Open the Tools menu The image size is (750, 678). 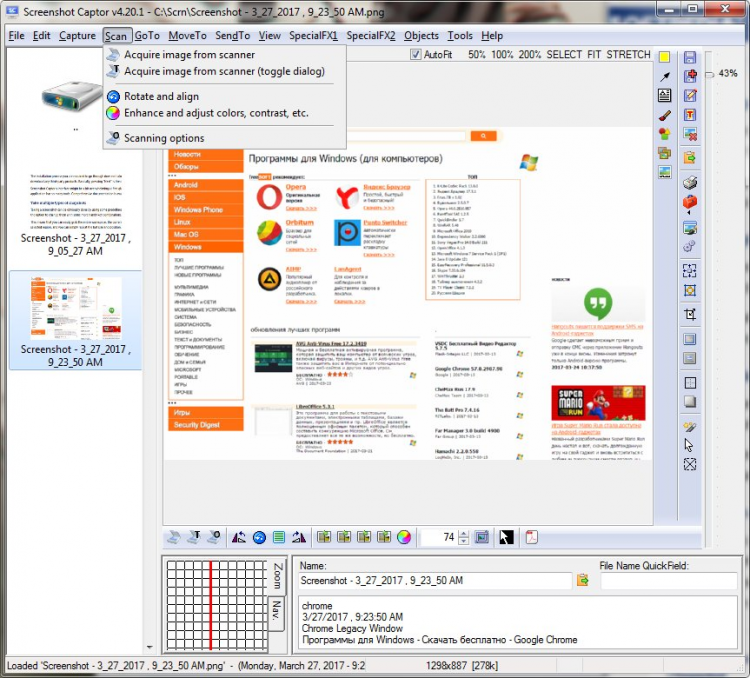click(460, 35)
